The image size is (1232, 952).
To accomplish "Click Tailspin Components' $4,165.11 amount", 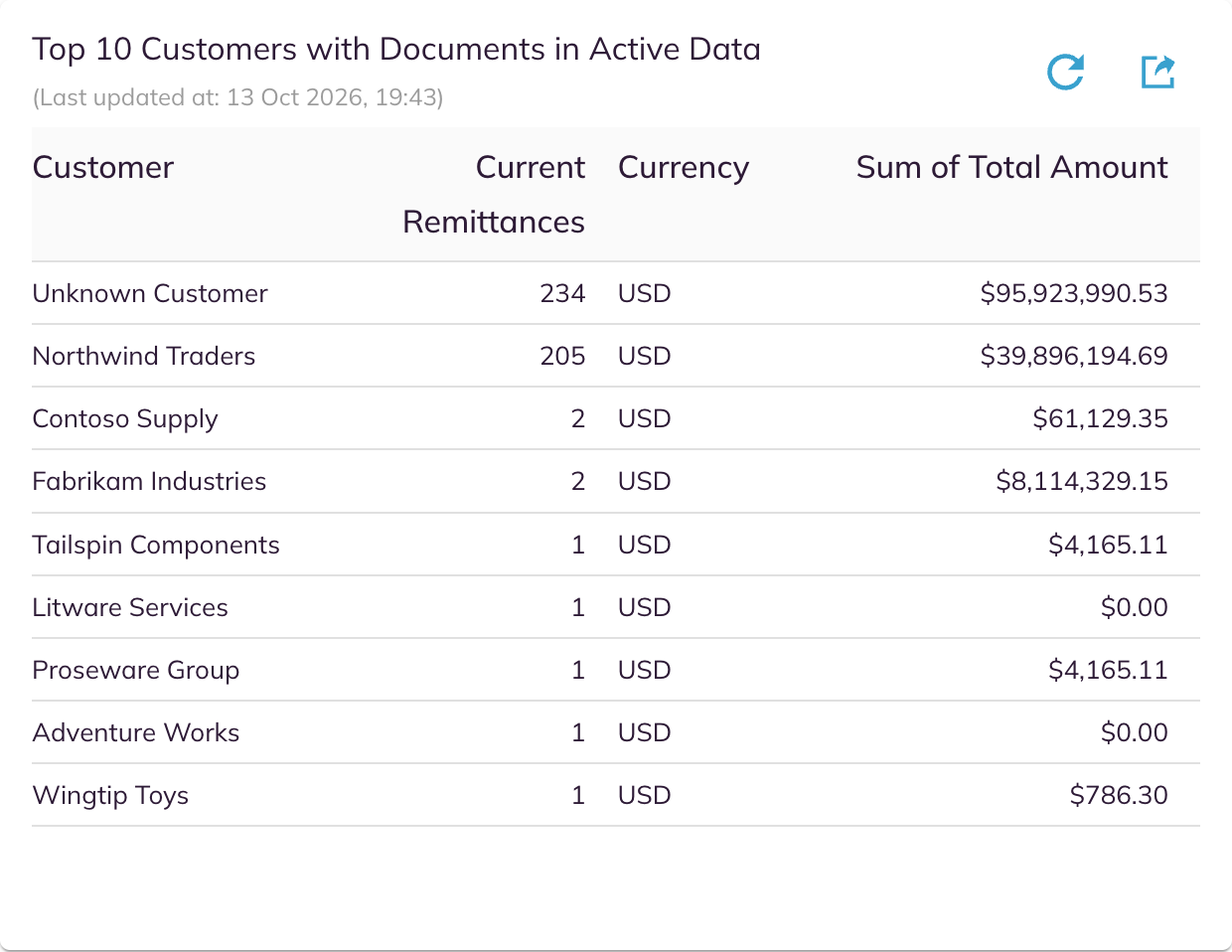I will 1108,545.
